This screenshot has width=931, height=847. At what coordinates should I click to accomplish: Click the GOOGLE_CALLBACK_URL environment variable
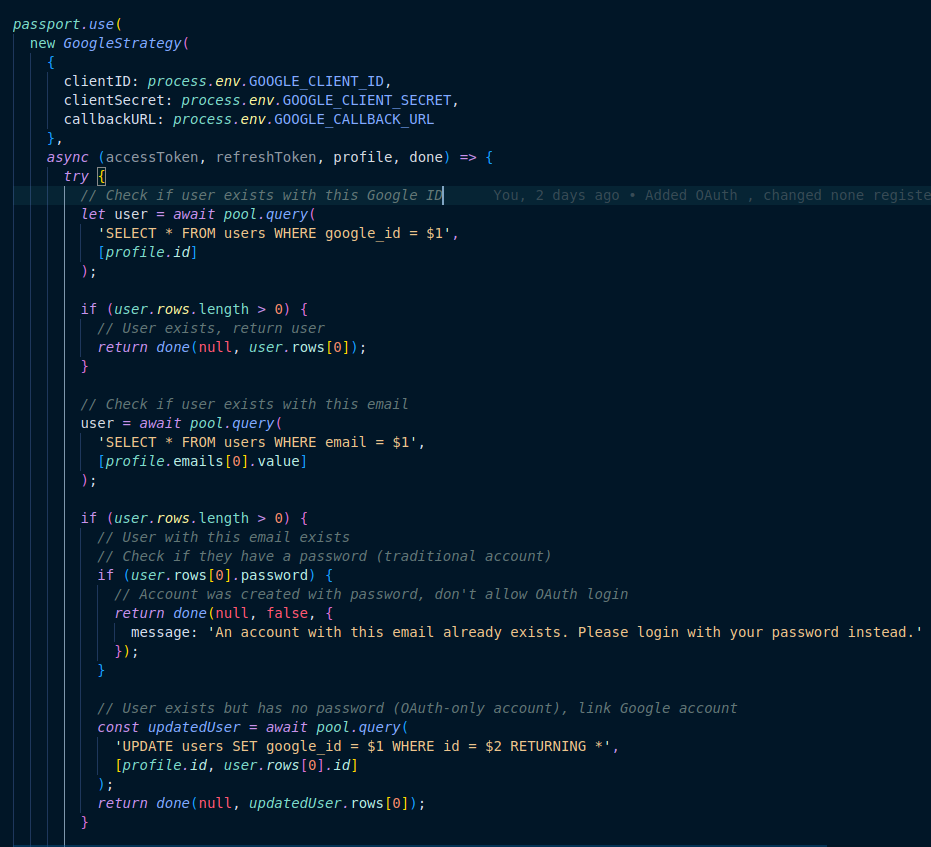click(x=353, y=119)
